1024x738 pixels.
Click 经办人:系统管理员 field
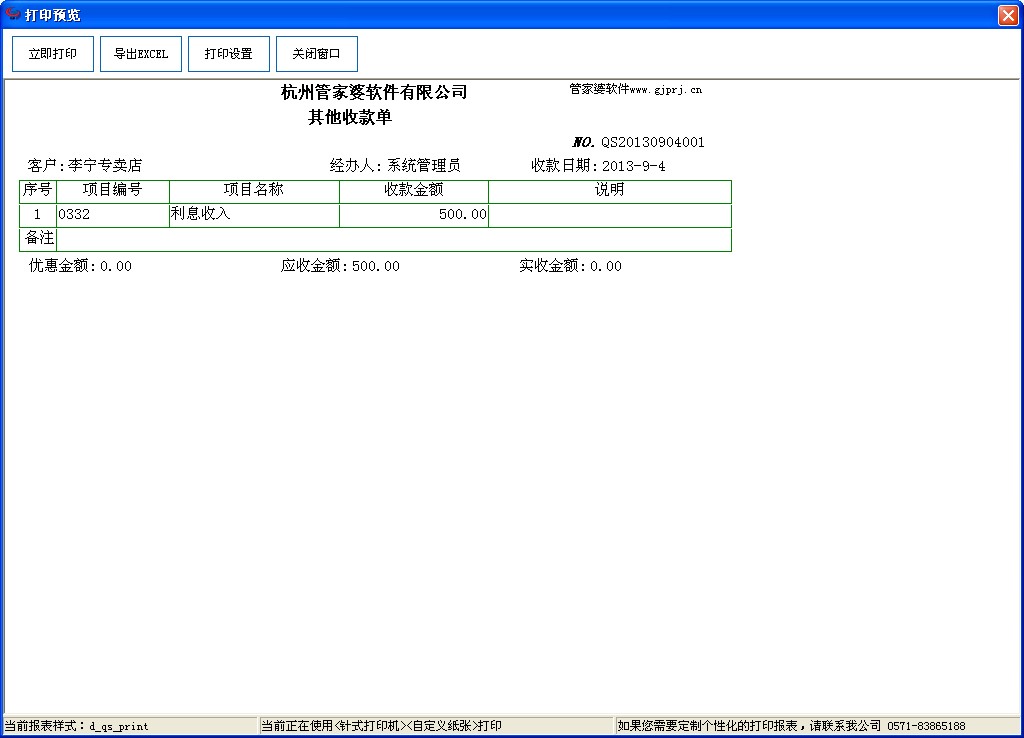point(395,166)
